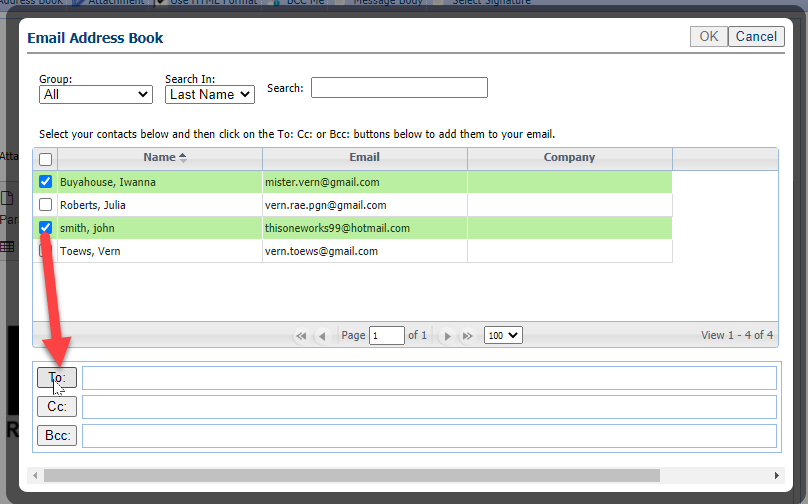Viewport: 808px width, 504px height.
Task: Click the Roberts, Julia name cell
Action: (x=160, y=205)
